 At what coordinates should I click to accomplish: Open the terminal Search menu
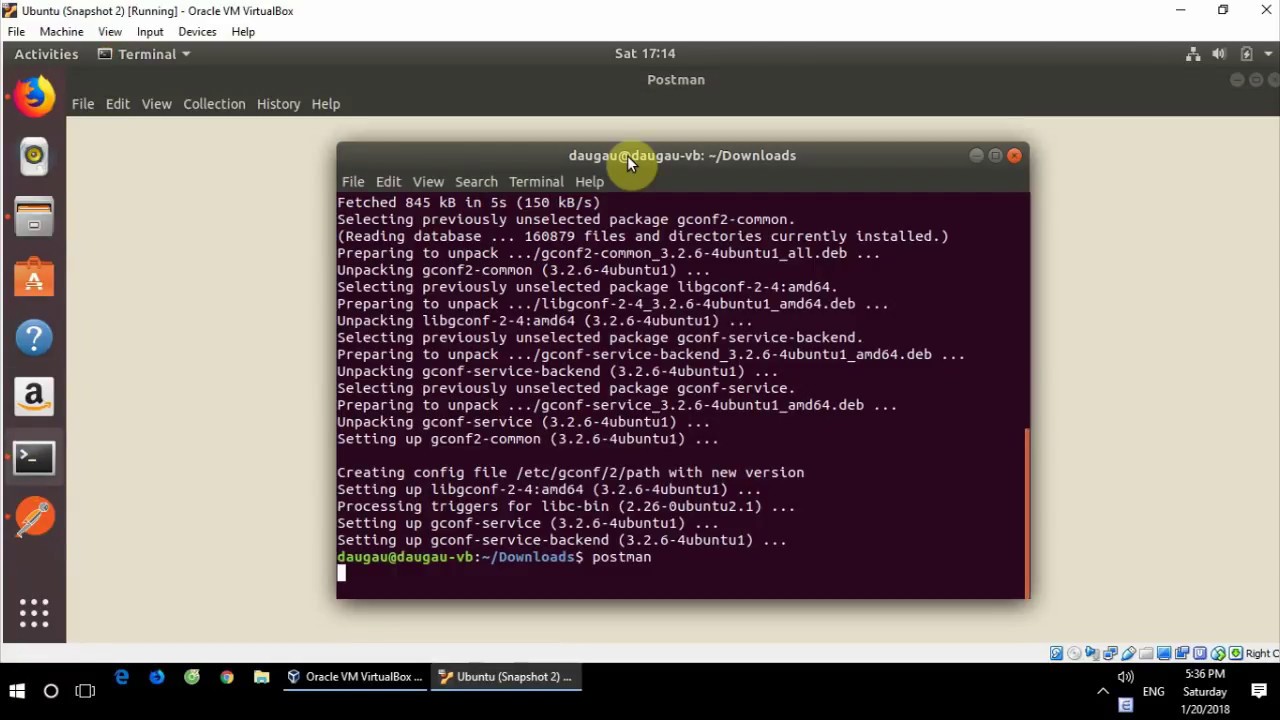(x=476, y=182)
